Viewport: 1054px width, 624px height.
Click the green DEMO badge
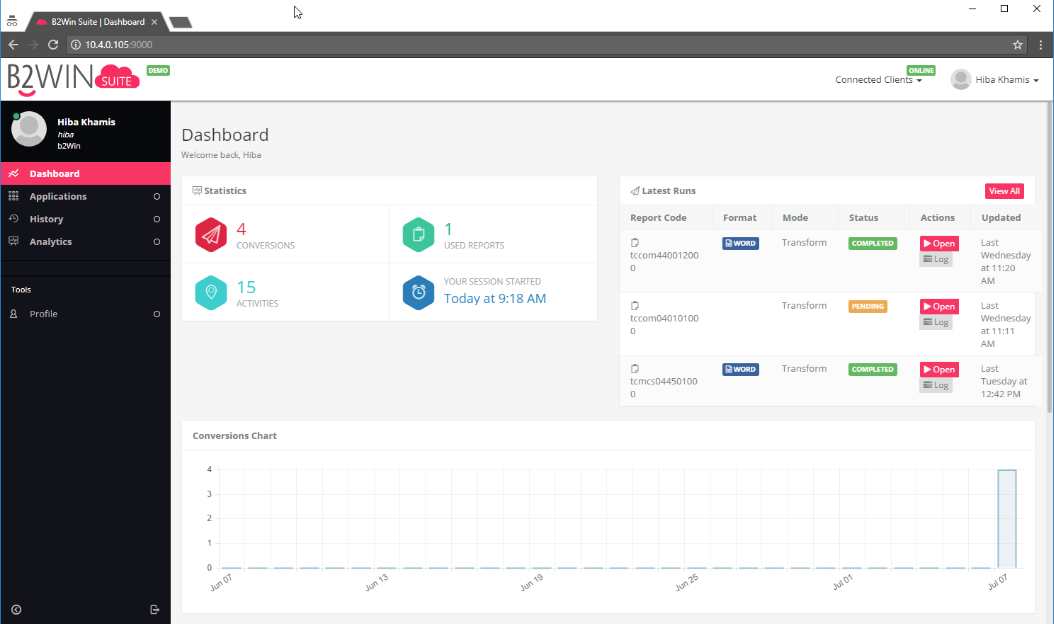click(x=158, y=71)
